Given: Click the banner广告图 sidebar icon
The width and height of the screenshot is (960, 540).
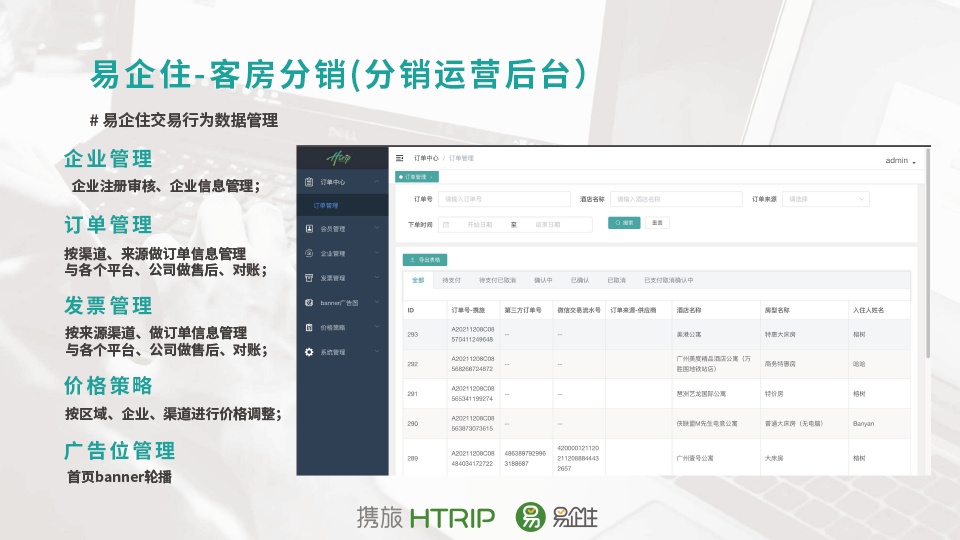Looking at the screenshot, I should click(x=309, y=302).
